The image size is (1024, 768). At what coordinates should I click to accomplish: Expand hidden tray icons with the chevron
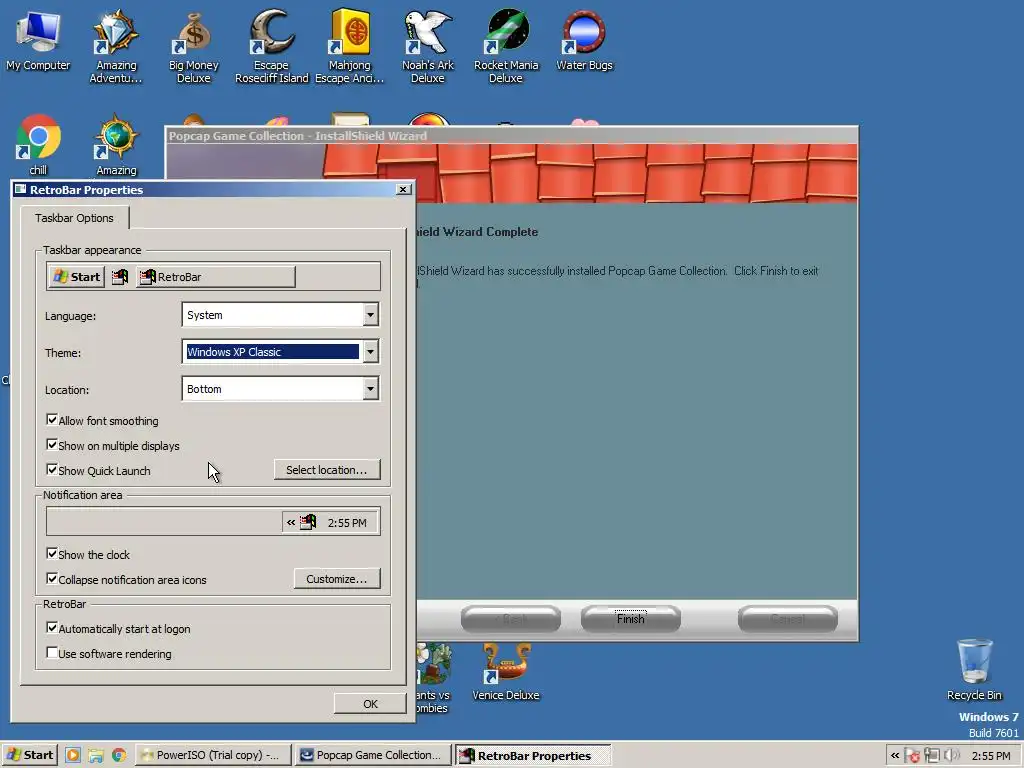pyautogui.click(x=895, y=756)
